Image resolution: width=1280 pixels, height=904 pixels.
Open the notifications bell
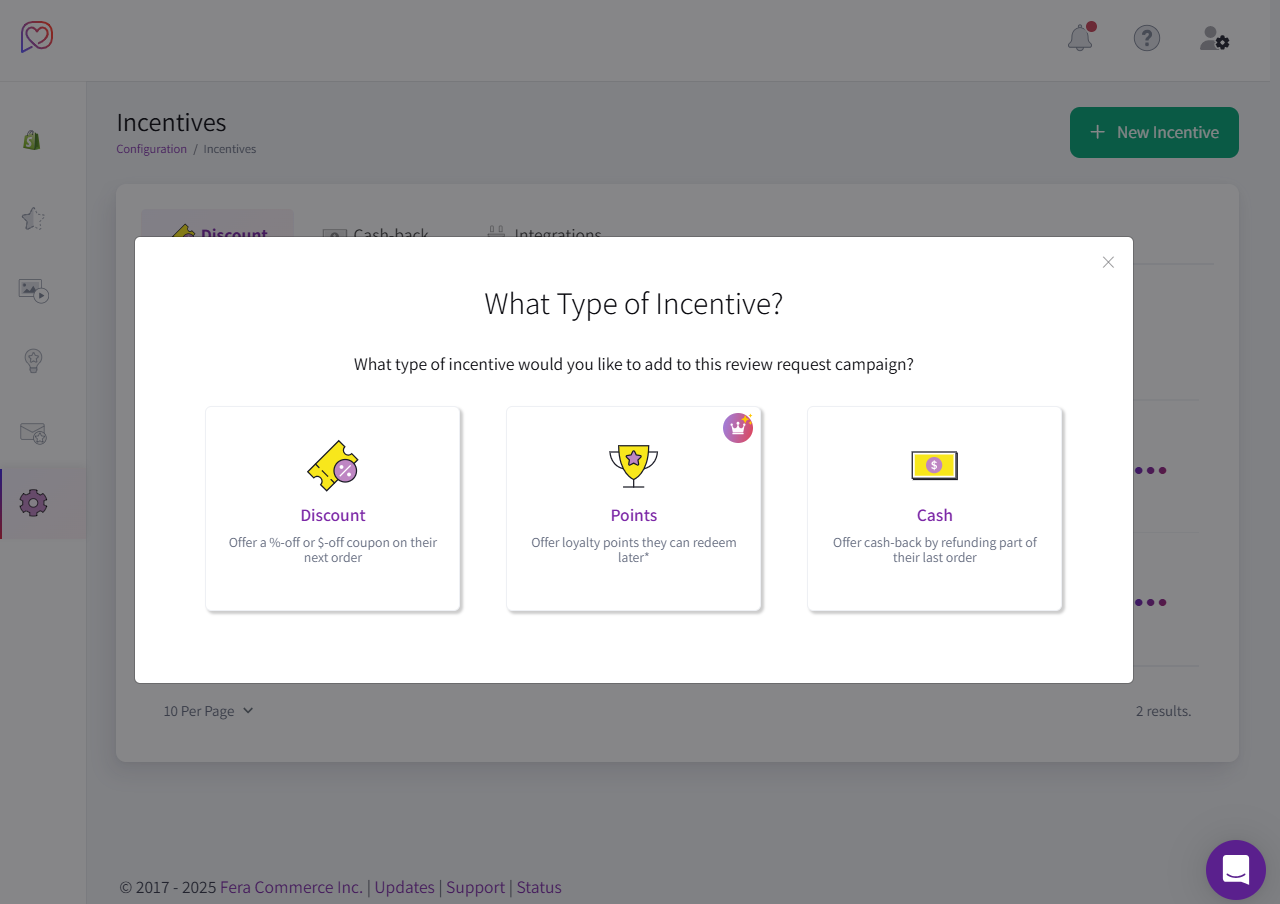(x=1080, y=38)
